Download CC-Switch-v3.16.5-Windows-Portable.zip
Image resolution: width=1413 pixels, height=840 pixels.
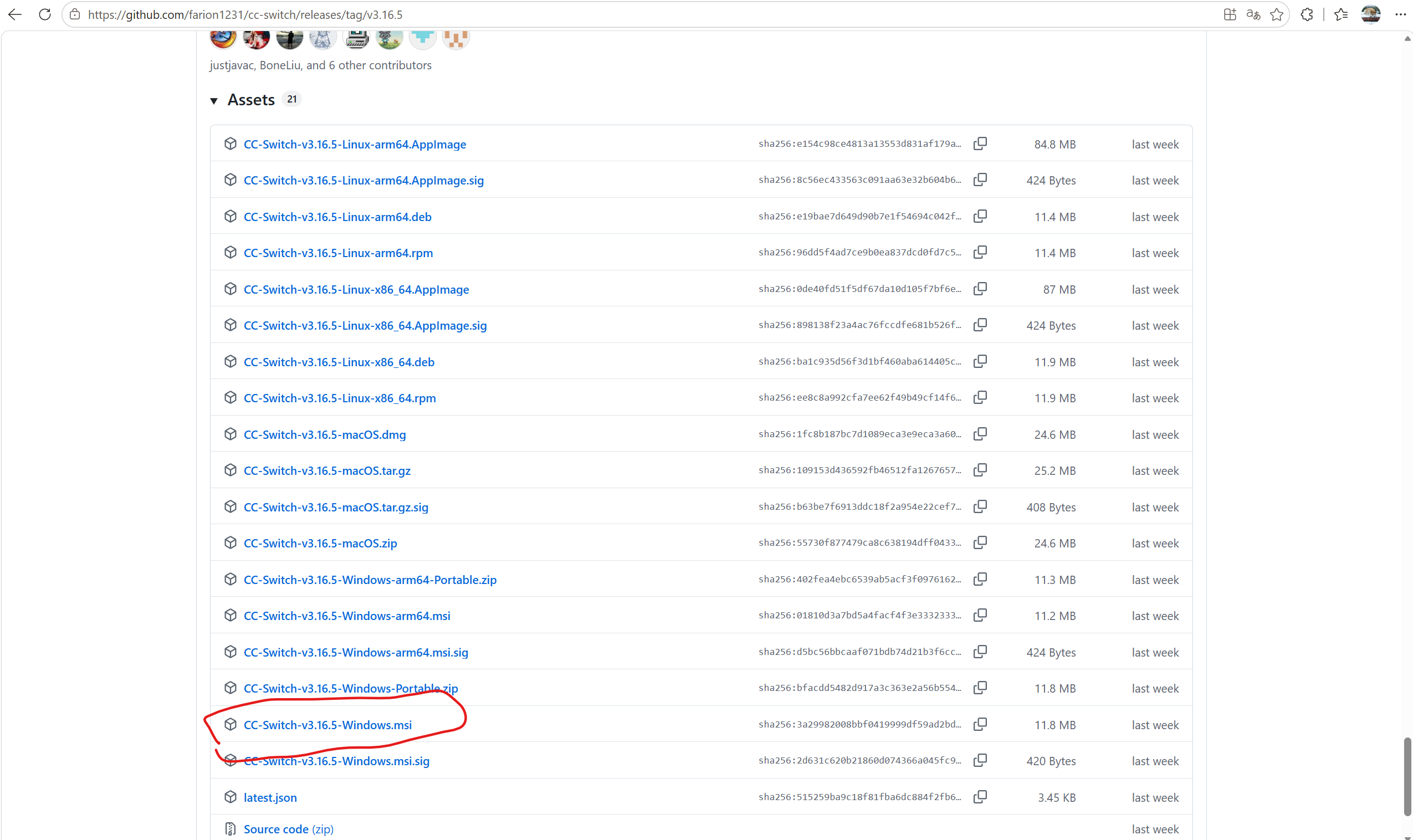(x=351, y=688)
